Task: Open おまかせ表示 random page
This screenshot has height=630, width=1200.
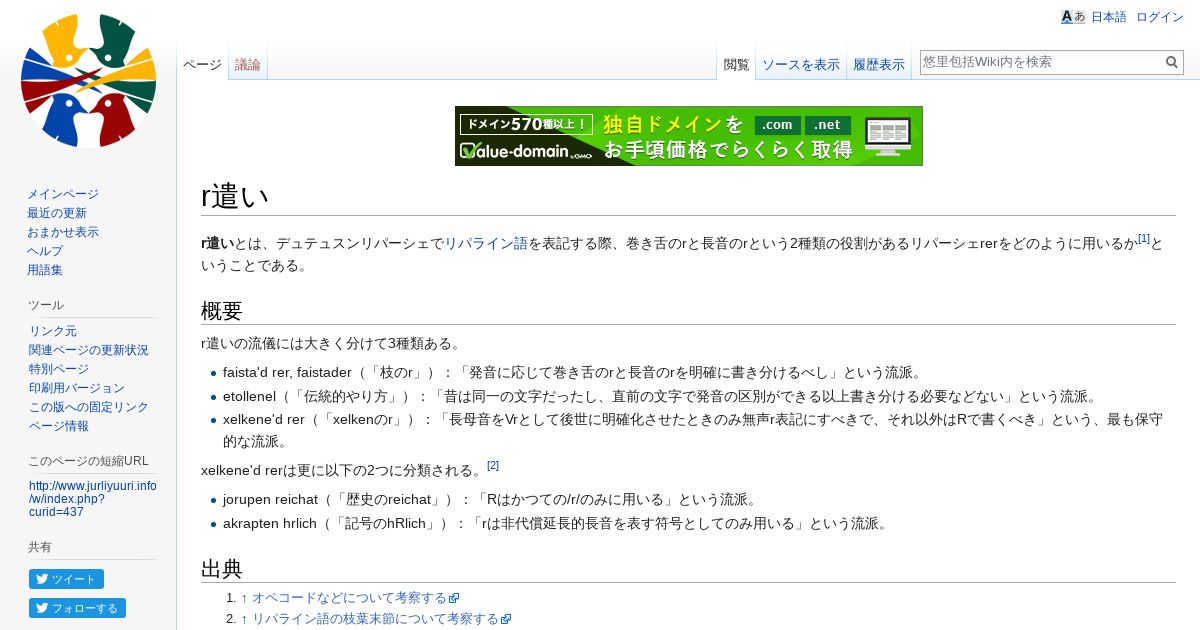Action: pos(63,232)
